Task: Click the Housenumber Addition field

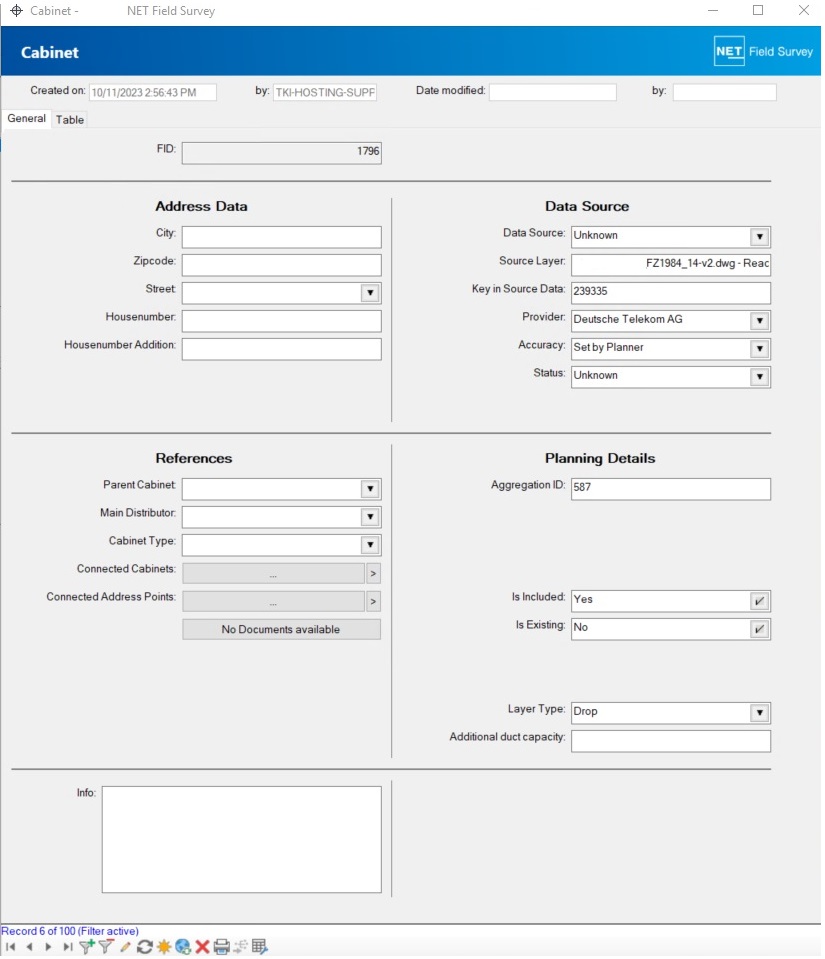Action: (281, 349)
